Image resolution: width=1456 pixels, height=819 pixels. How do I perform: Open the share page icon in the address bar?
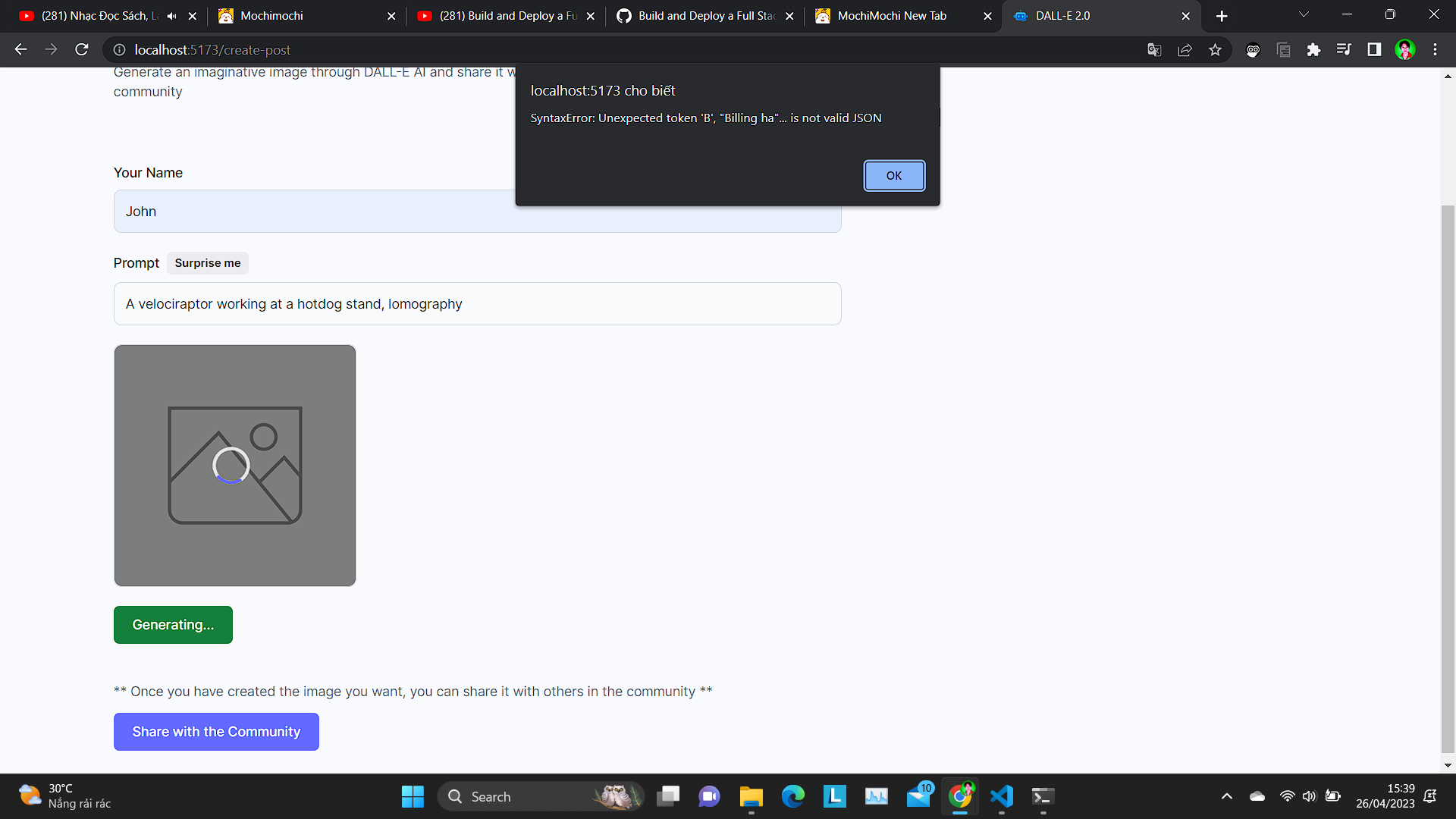1185,50
